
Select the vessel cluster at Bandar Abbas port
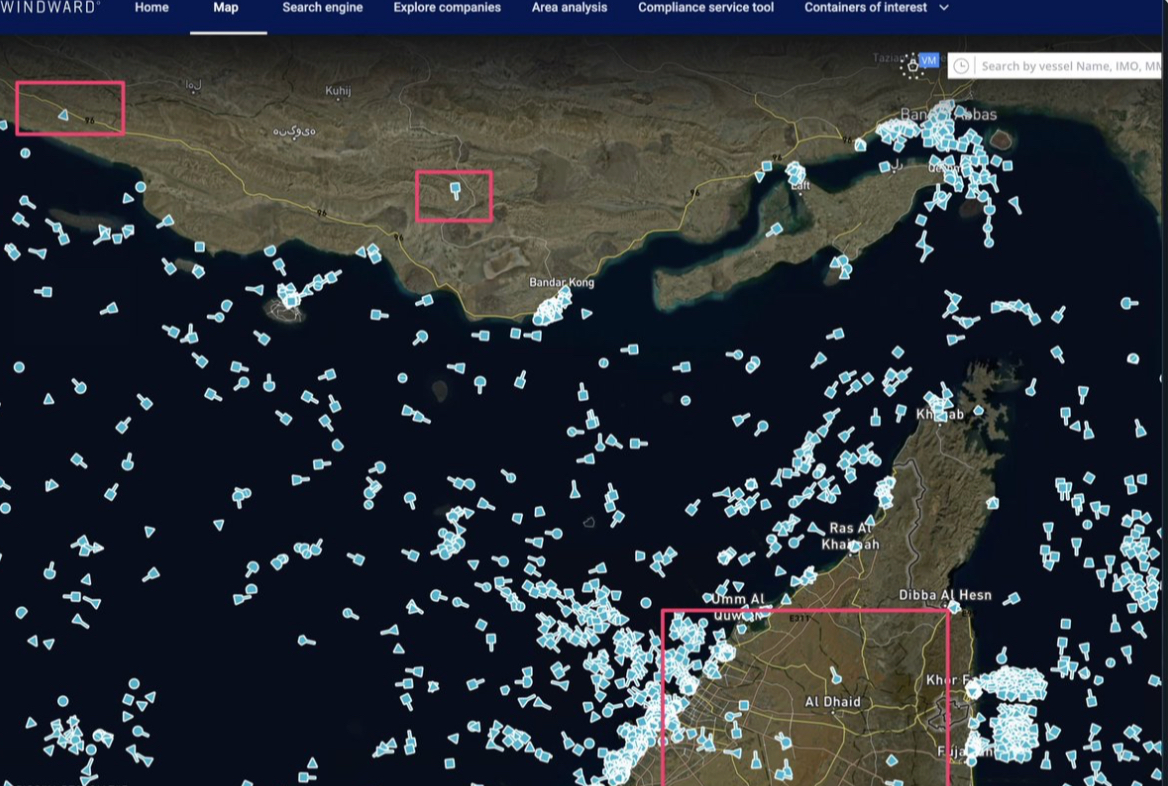coord(940,133)
